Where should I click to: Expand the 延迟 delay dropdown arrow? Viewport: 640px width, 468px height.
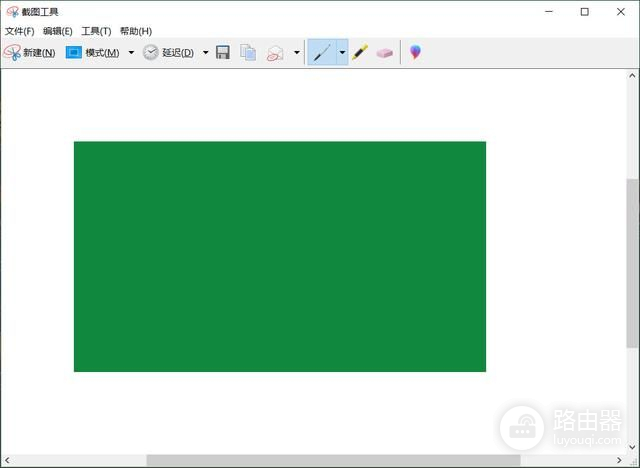click(206, 52)
